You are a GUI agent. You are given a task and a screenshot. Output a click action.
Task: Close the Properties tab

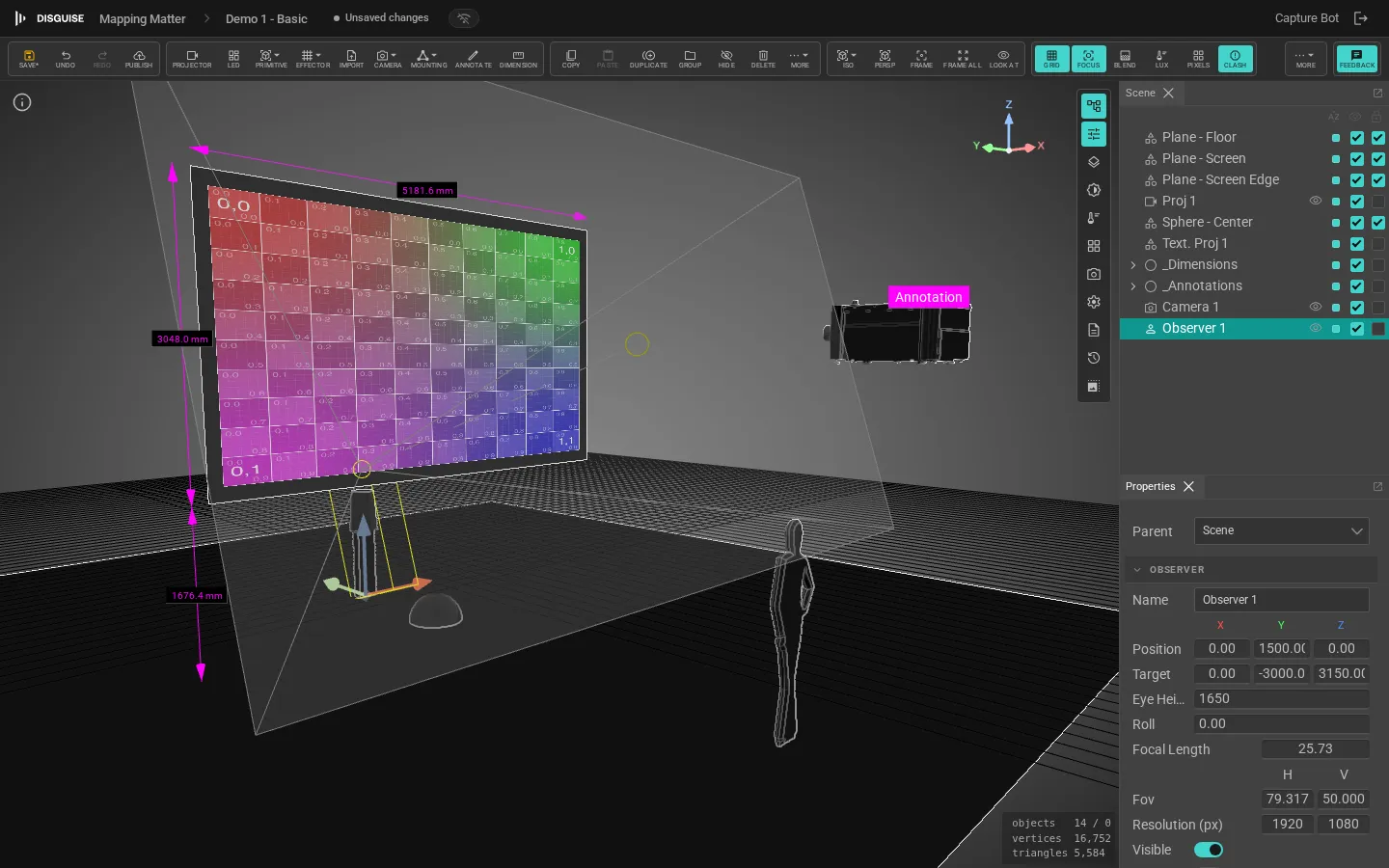click(x=1188, y=487)
